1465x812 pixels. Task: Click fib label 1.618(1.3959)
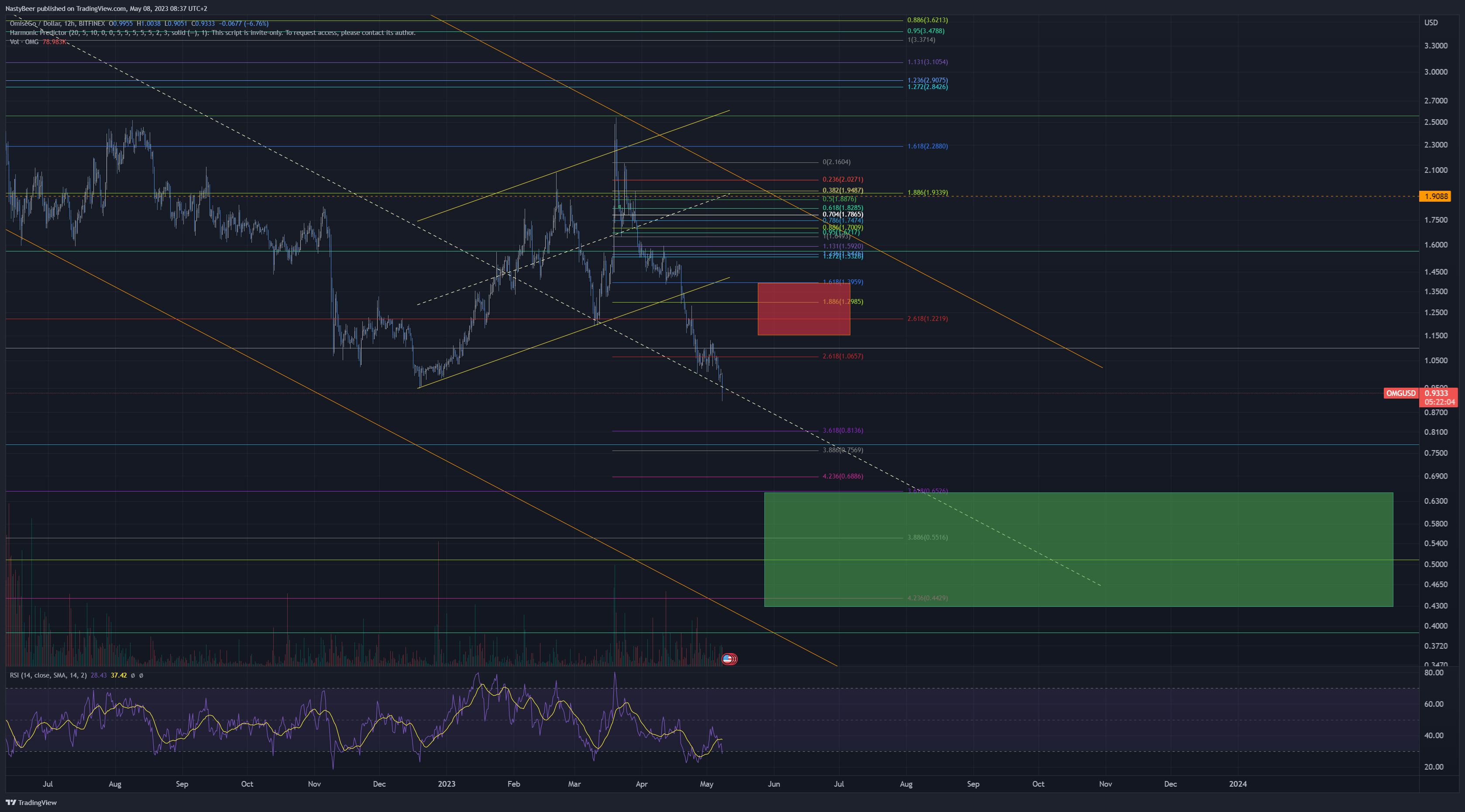pos(843,282)
